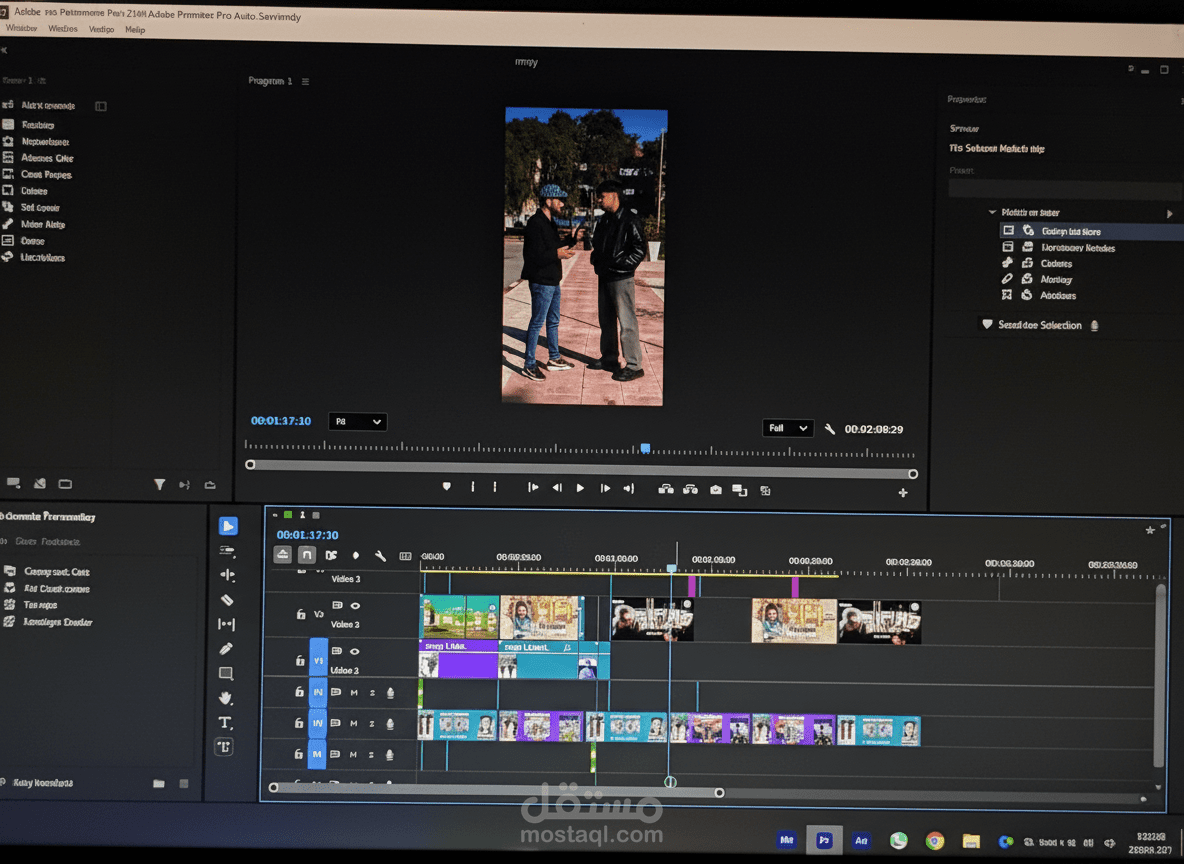Open the Vestigo menu in menu bar
Viewport: 1184px width, 864px height.
tap(101, 29)
